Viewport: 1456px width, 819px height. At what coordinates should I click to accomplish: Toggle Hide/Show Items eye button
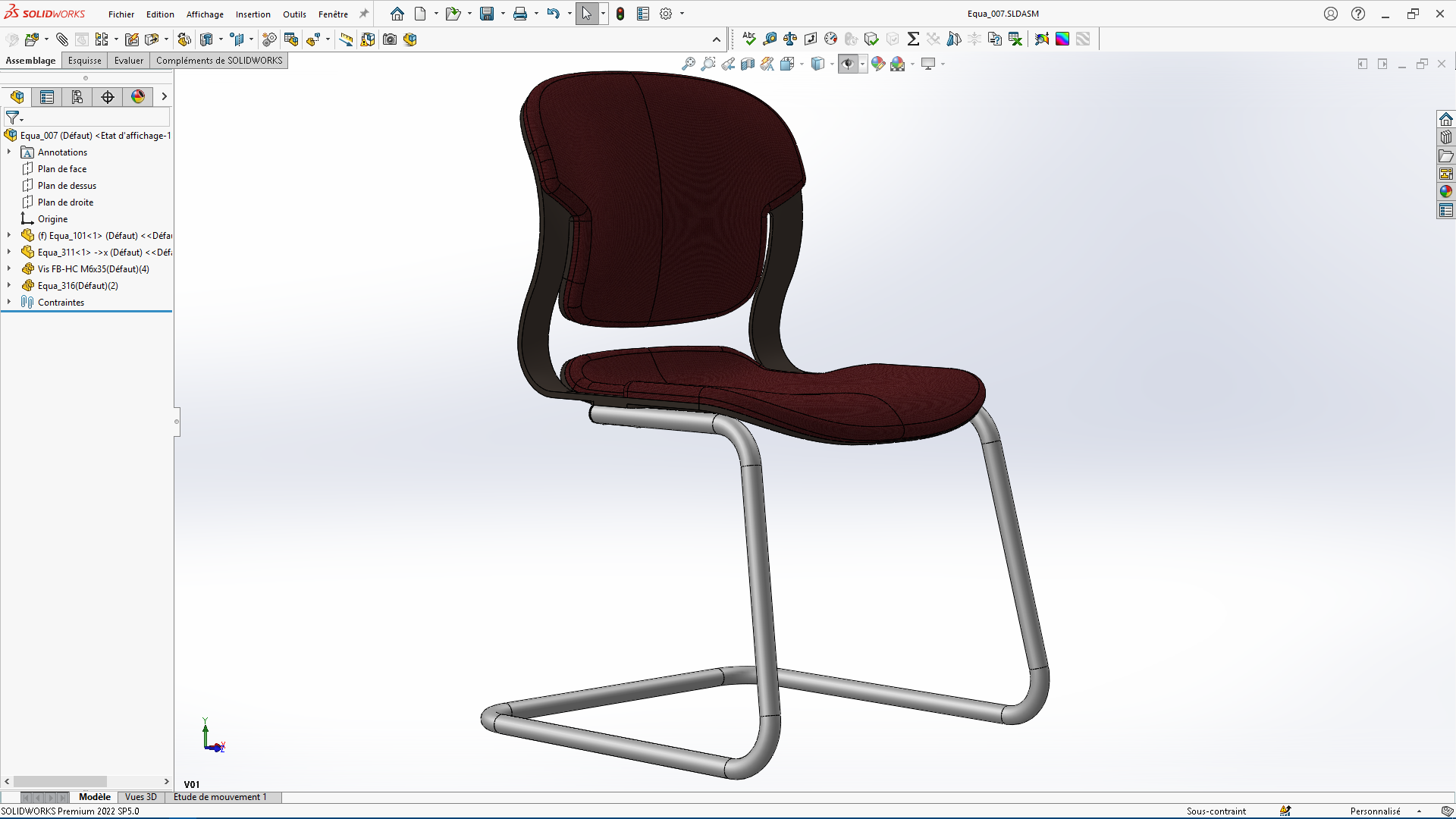tap(848, 64)
